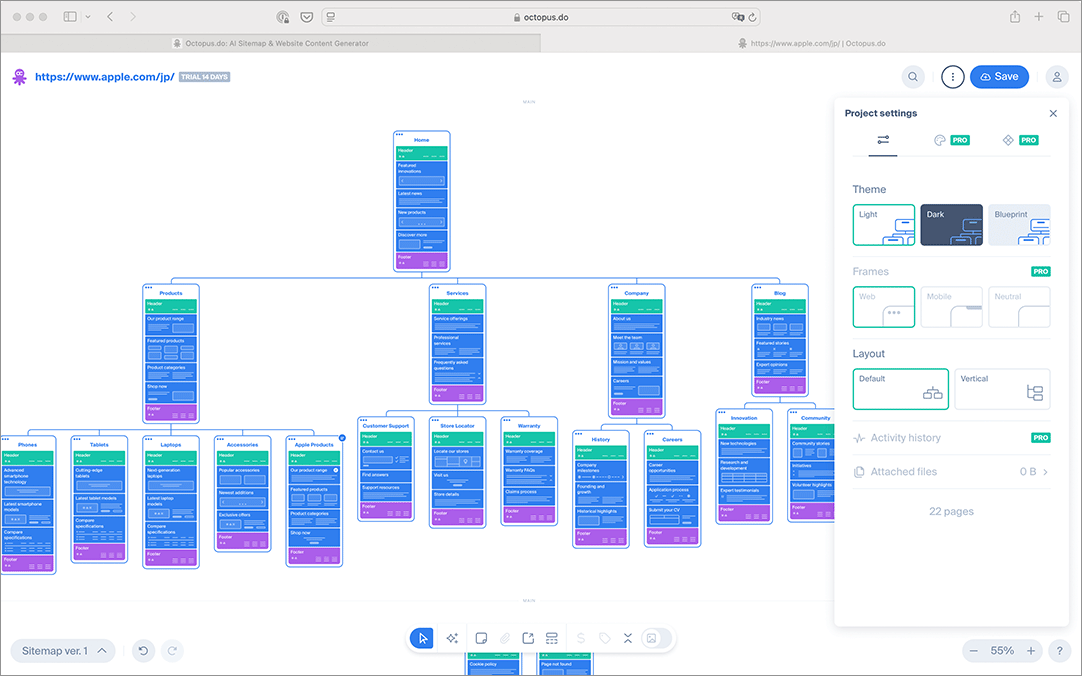
Task: Click the Safari address bar octopus.do
Action: coord(541,17)
